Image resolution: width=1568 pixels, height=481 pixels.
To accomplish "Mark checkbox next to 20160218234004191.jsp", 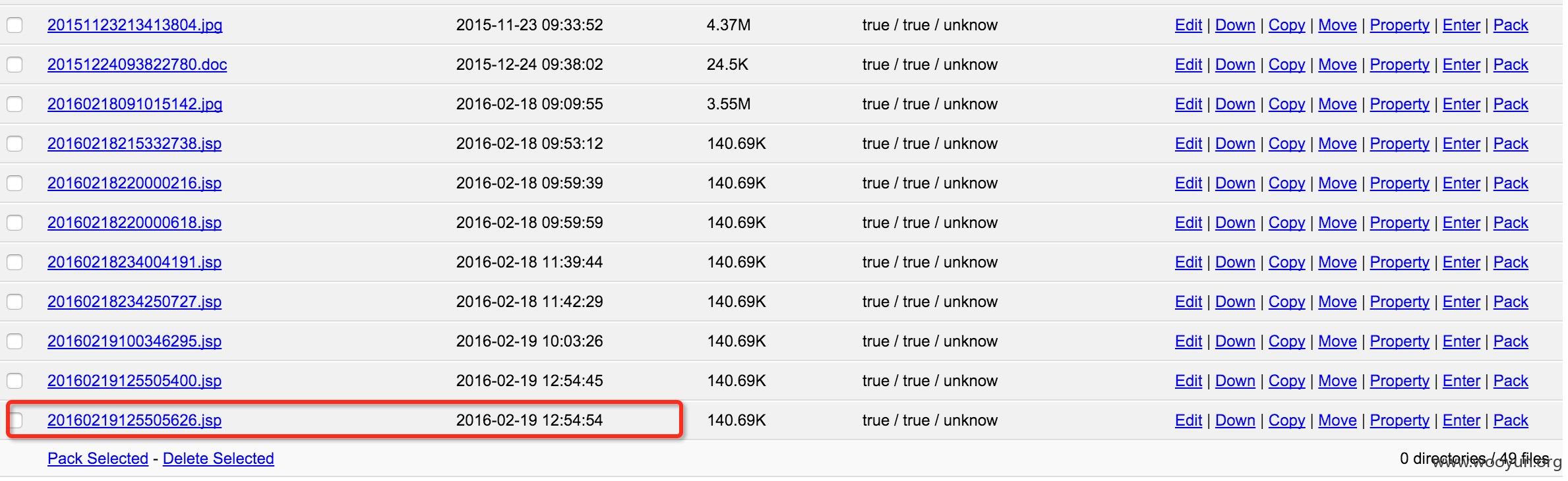I will tap(15, 262).
